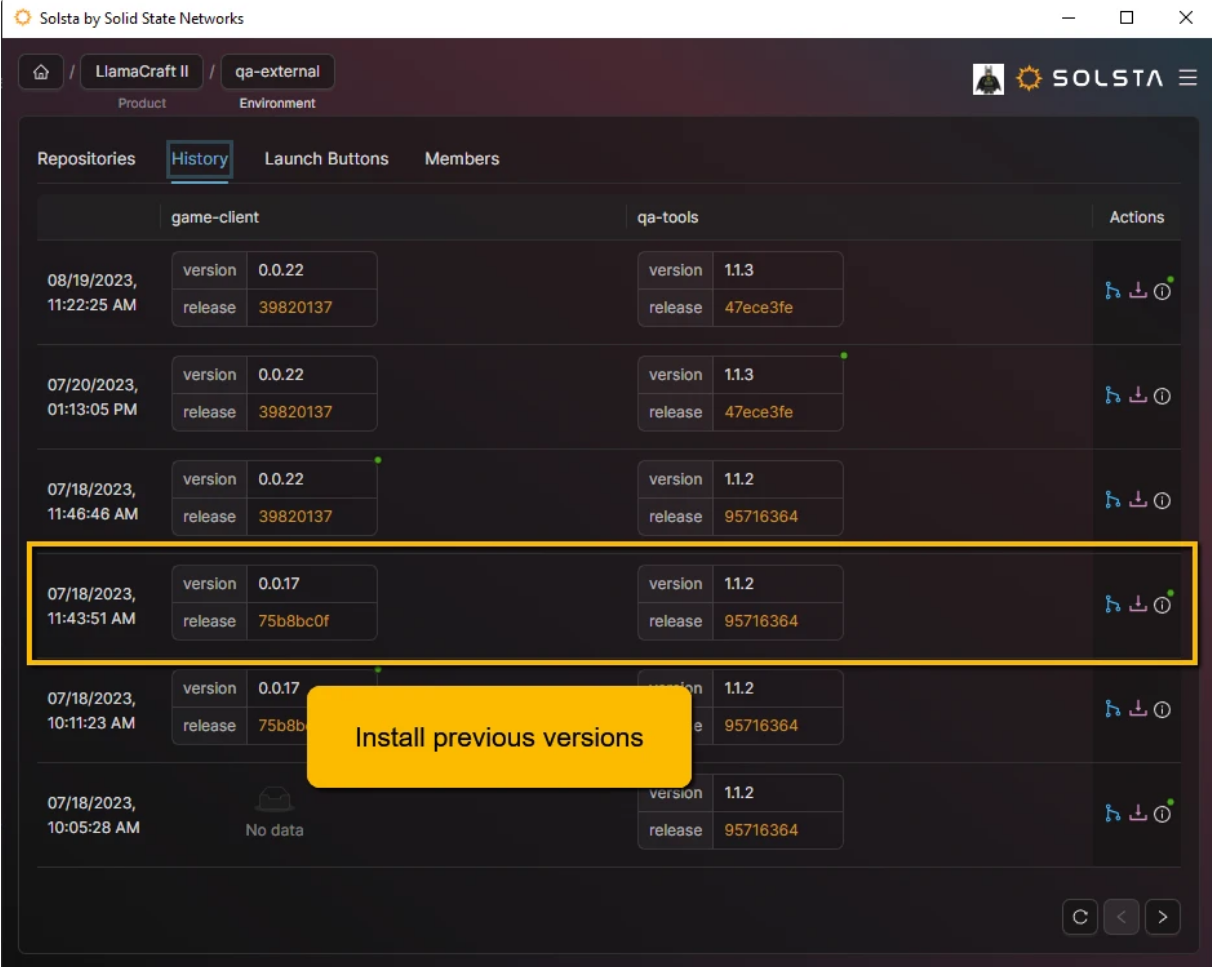Click the branch icon for 08/19/2023 11:22:25 AM row
This screenshot has width=1212, height=967.
[1112, 291]
